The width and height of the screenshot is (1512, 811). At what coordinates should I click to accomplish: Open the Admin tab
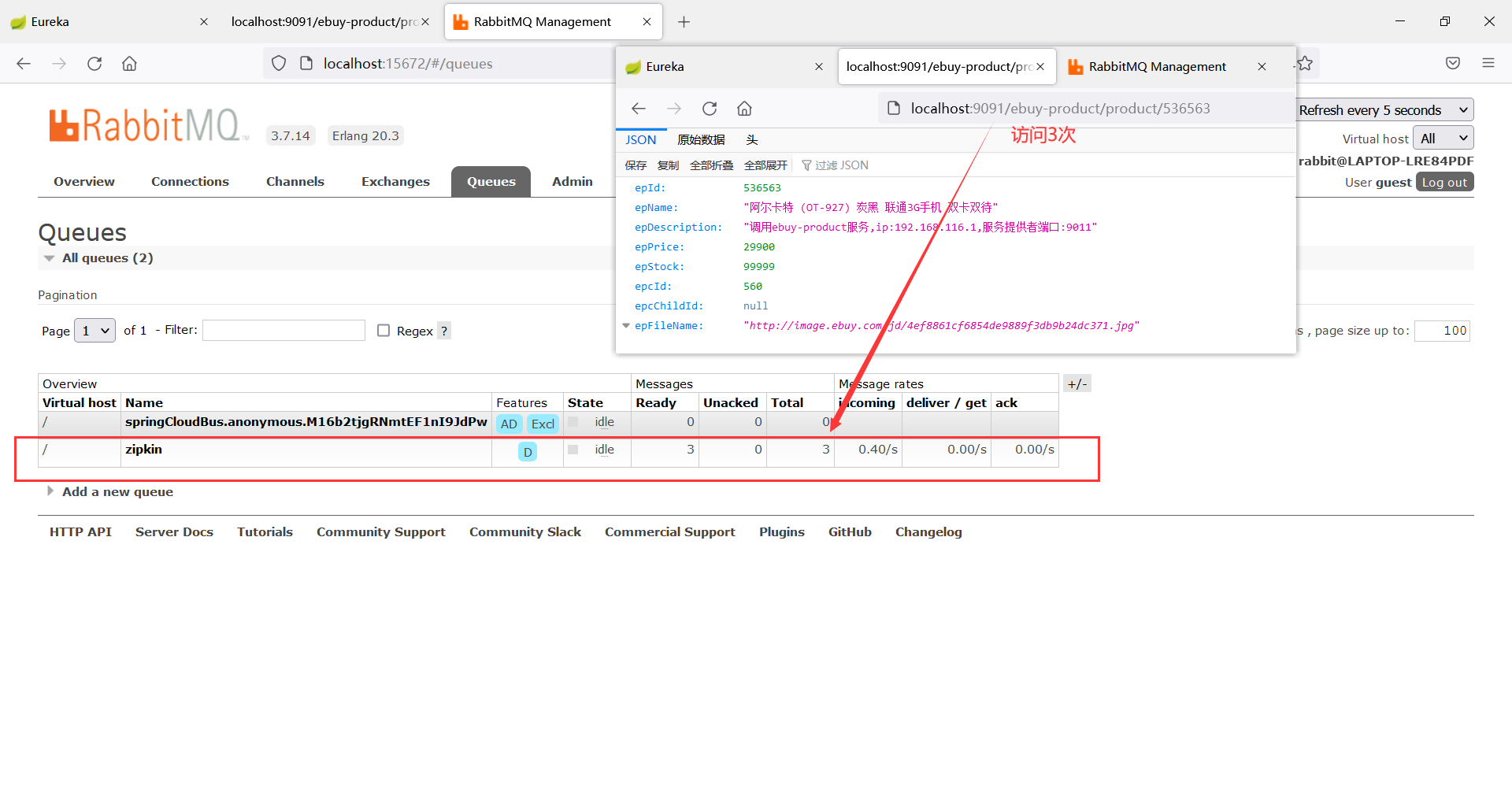tap(573, 182)
